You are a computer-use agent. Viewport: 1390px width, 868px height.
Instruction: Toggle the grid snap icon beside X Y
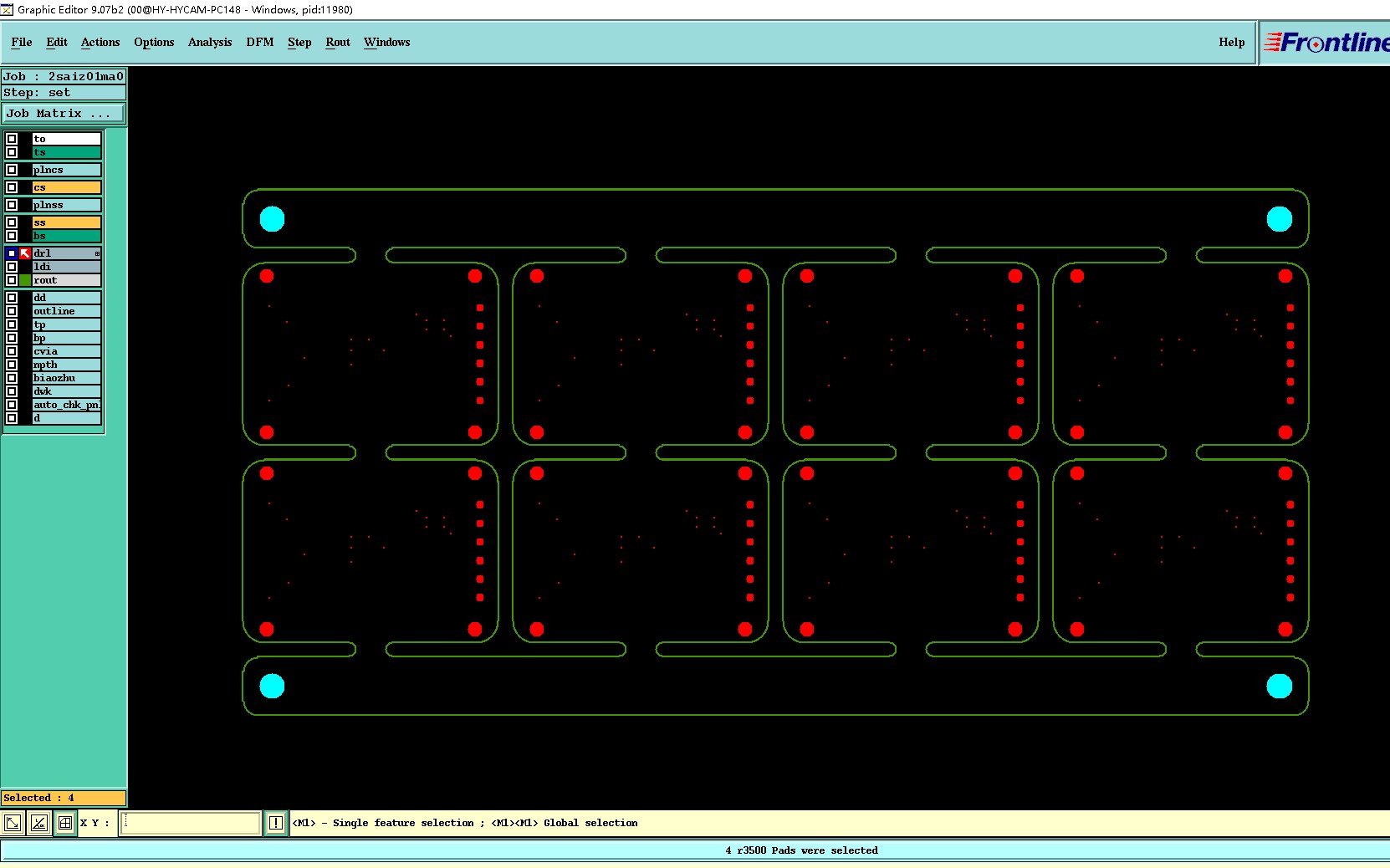tap(64, 823)
